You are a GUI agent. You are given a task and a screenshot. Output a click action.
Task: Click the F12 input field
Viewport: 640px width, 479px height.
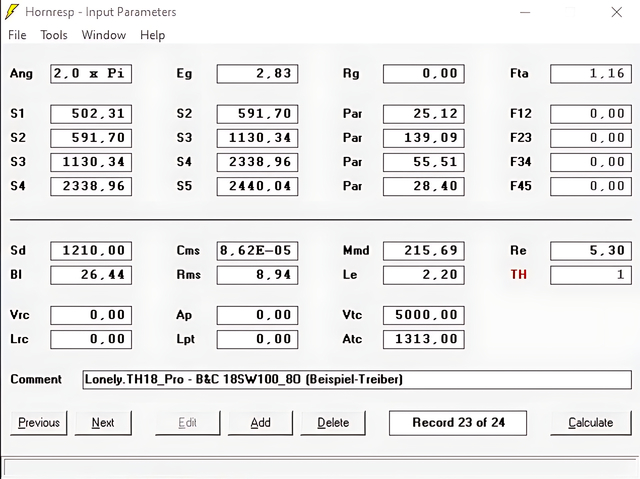pos(591,114)
